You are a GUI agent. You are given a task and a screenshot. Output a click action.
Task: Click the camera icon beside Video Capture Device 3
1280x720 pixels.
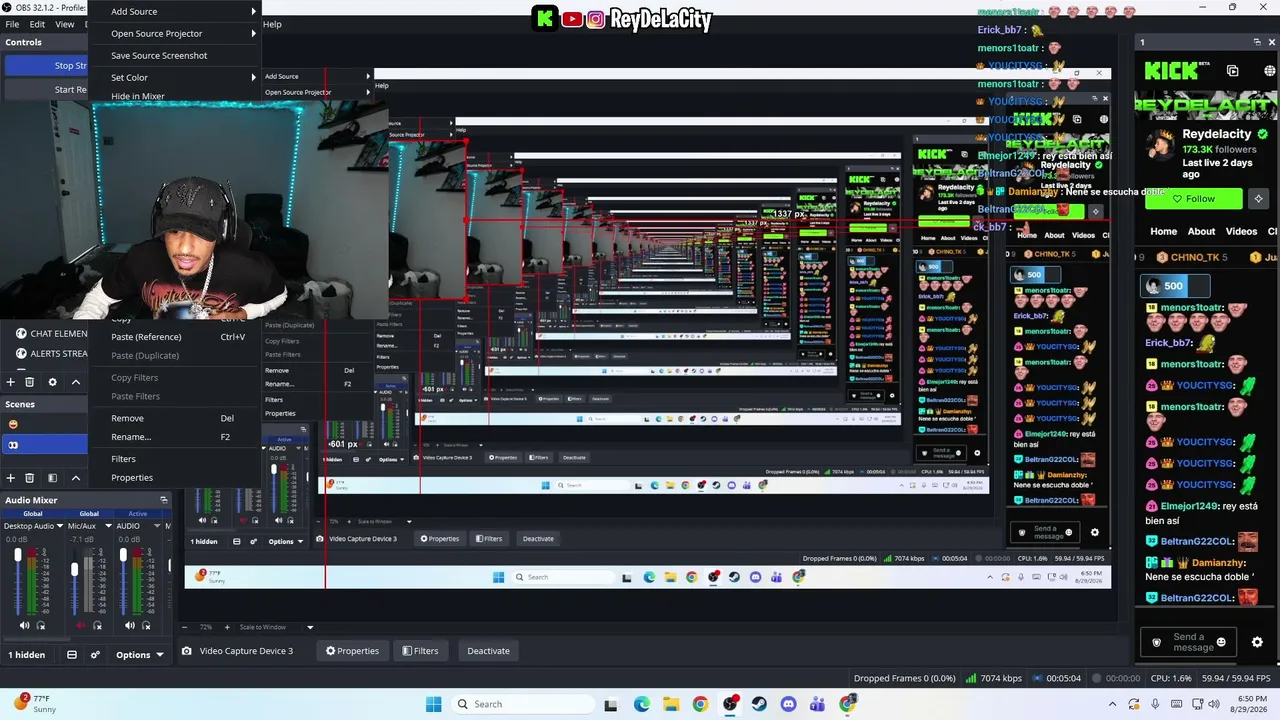click(186, 651)
